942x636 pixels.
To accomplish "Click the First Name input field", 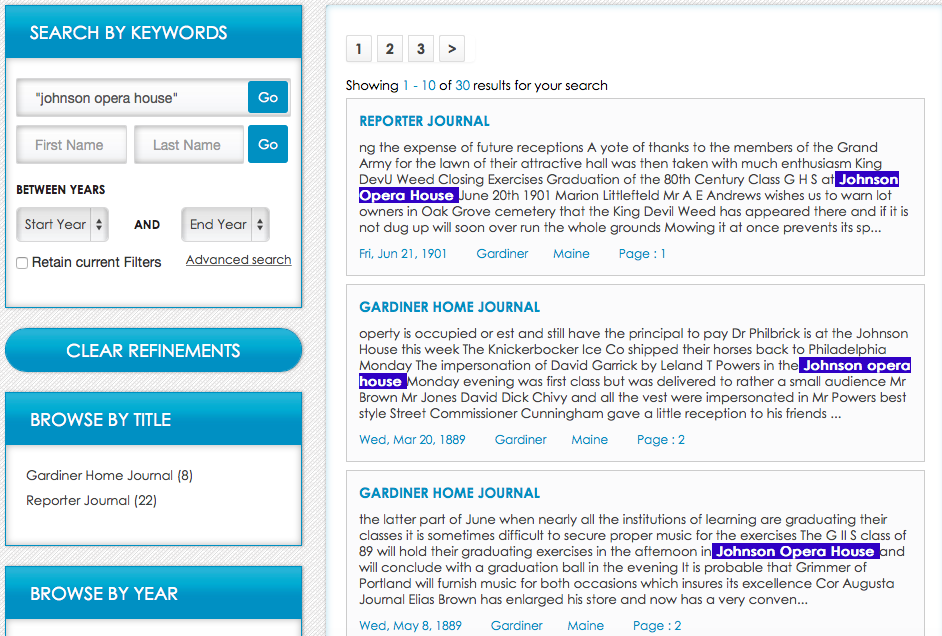I will pyautogui.click(x=71, y=144).
